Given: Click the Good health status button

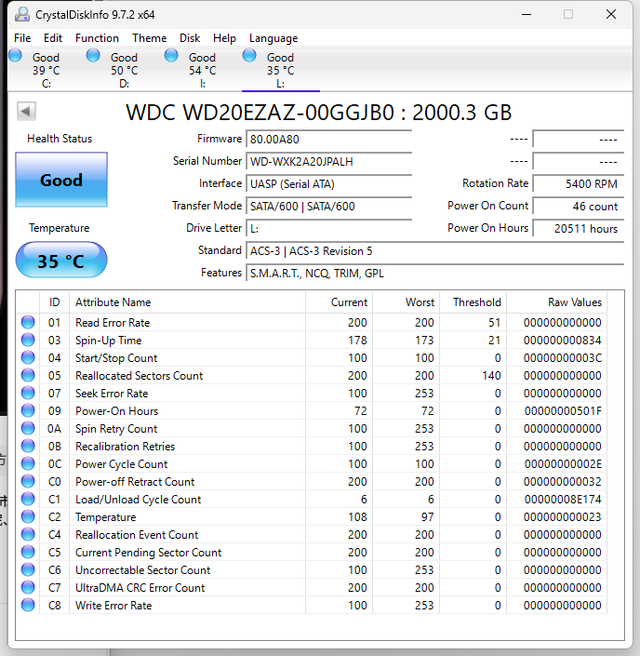Looking at the screenshot, I should pos(61,180).
